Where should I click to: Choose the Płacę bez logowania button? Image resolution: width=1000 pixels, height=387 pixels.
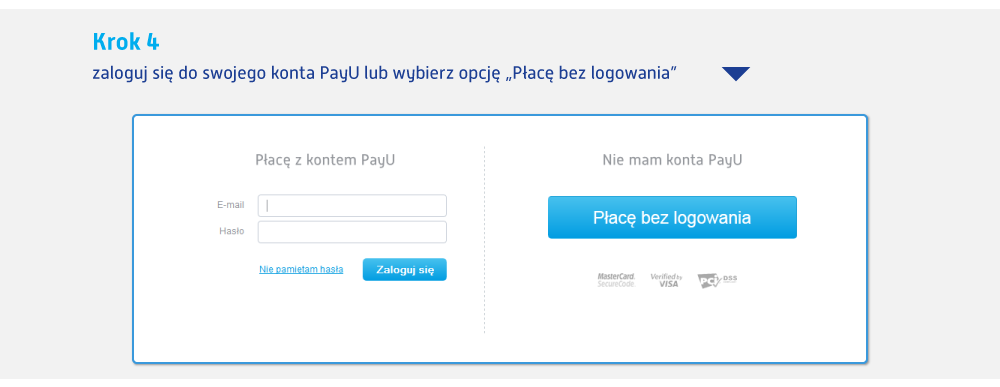[672, 217]
